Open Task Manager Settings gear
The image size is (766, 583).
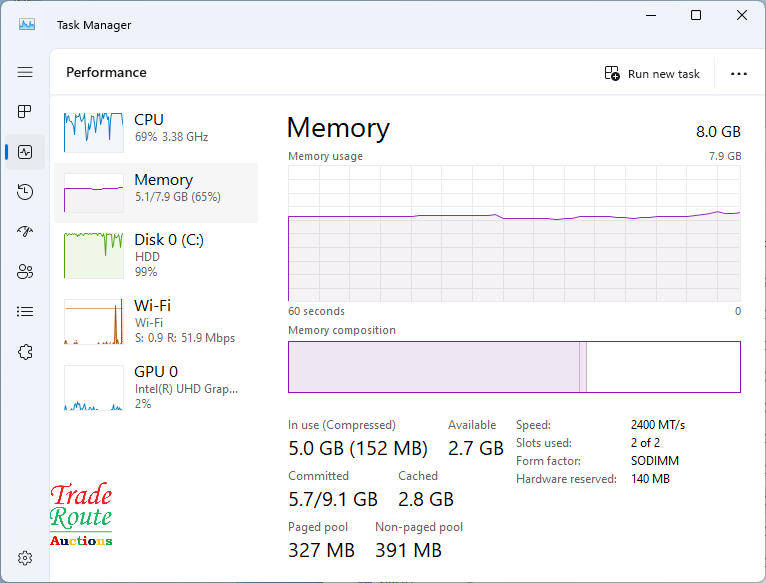pyautogui.click(x=25, y=558)
